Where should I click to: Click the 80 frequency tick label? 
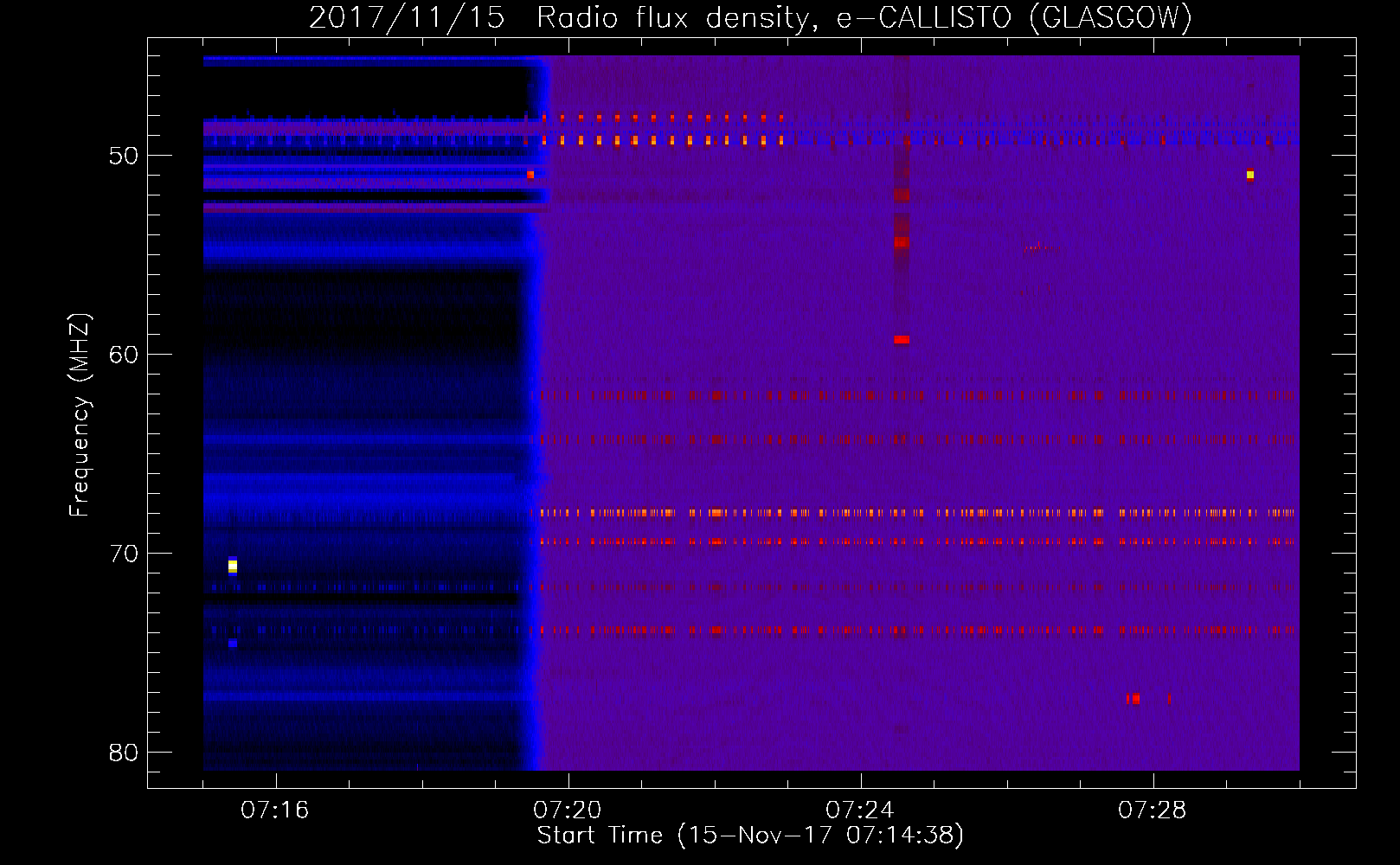pyautogui.click(x=124, y=753)
